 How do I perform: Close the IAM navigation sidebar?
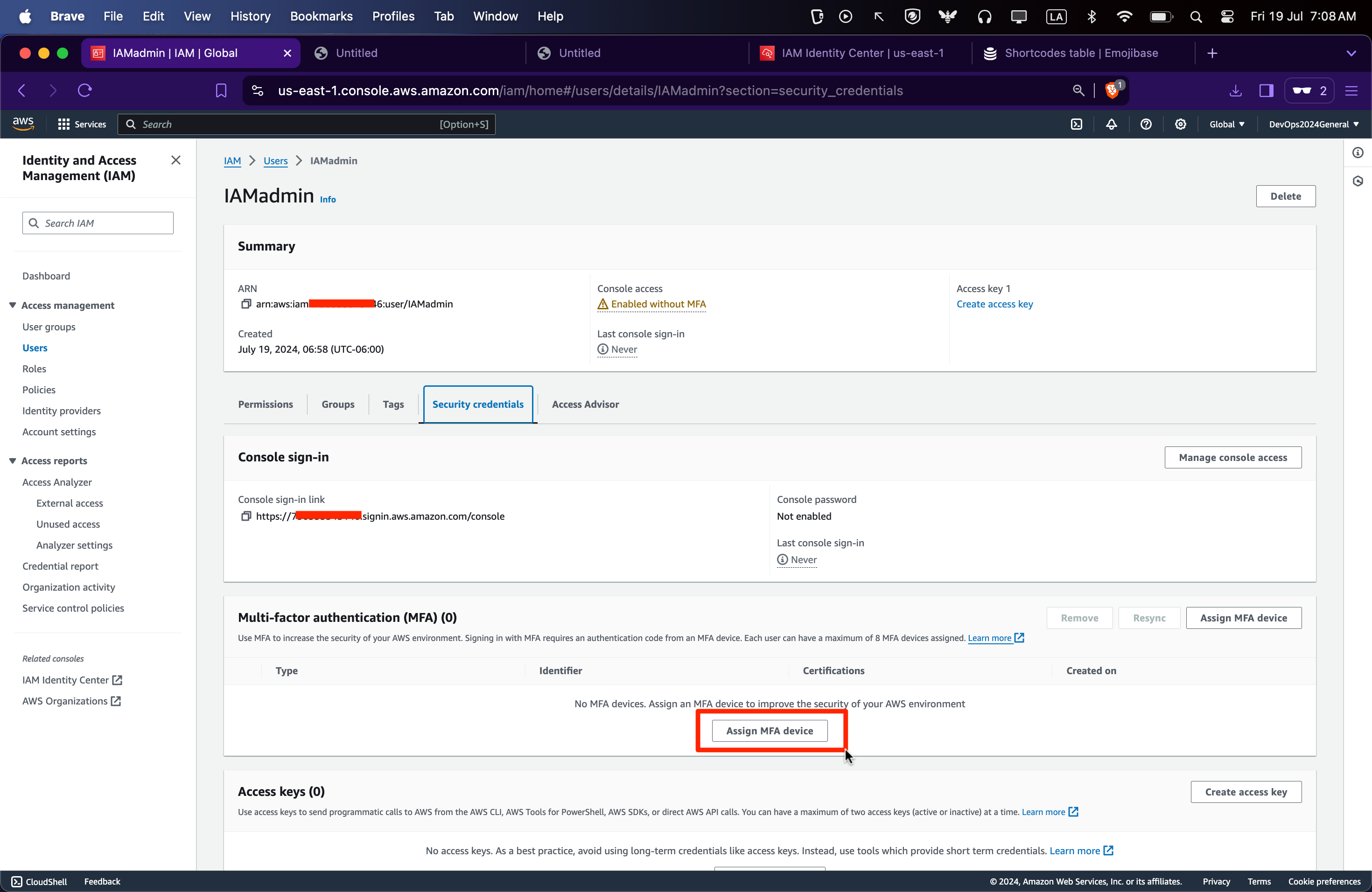[x=176, y=160]
